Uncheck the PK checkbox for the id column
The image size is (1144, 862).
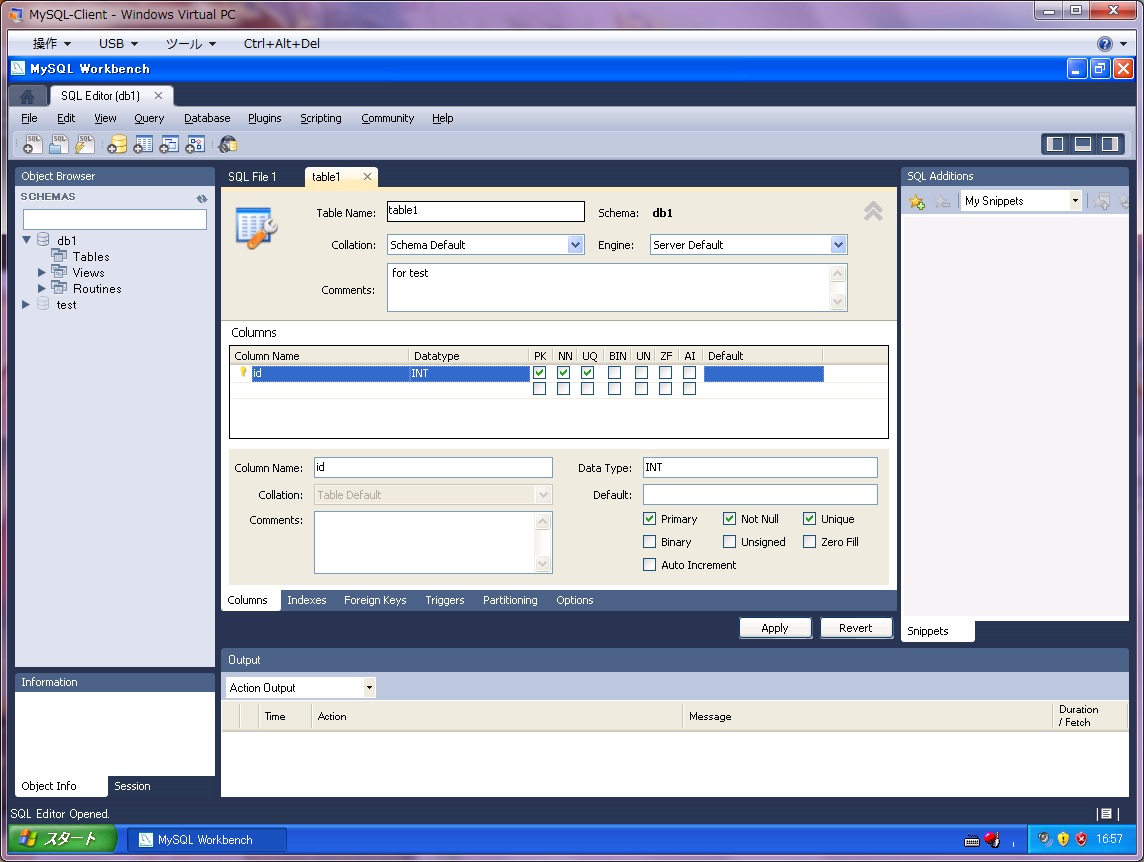coord(539,373)
